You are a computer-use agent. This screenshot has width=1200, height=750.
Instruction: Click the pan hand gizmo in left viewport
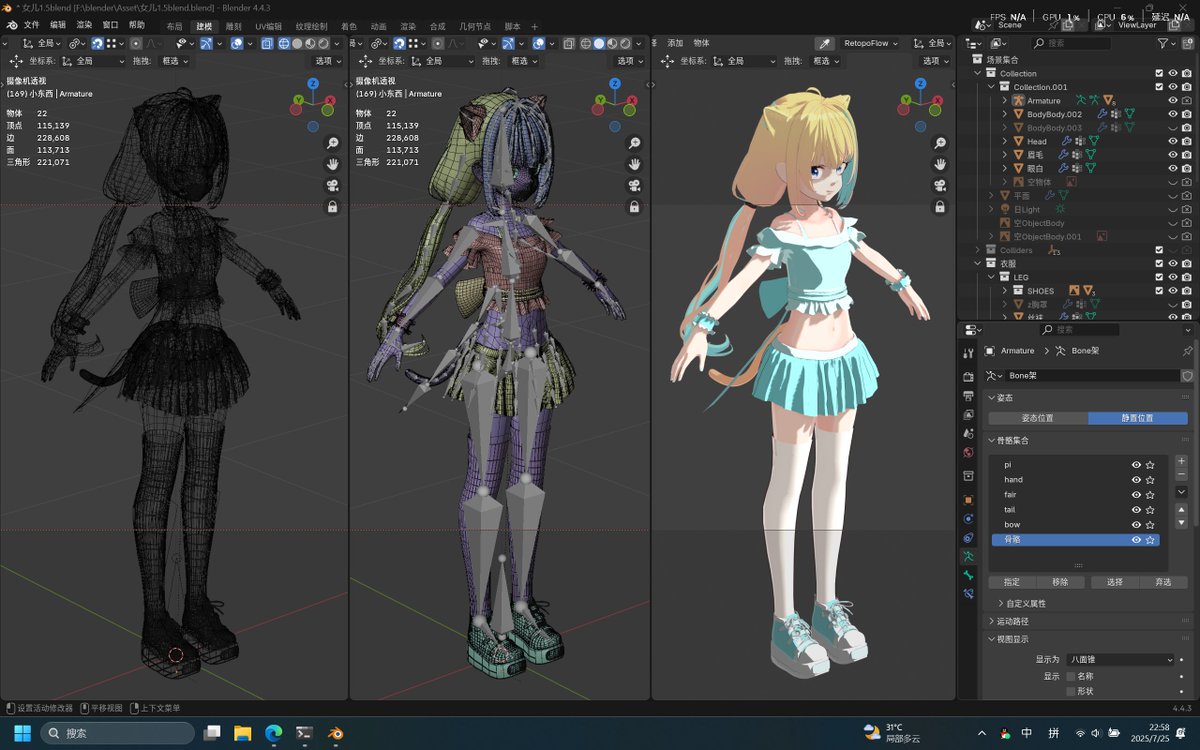332,164
